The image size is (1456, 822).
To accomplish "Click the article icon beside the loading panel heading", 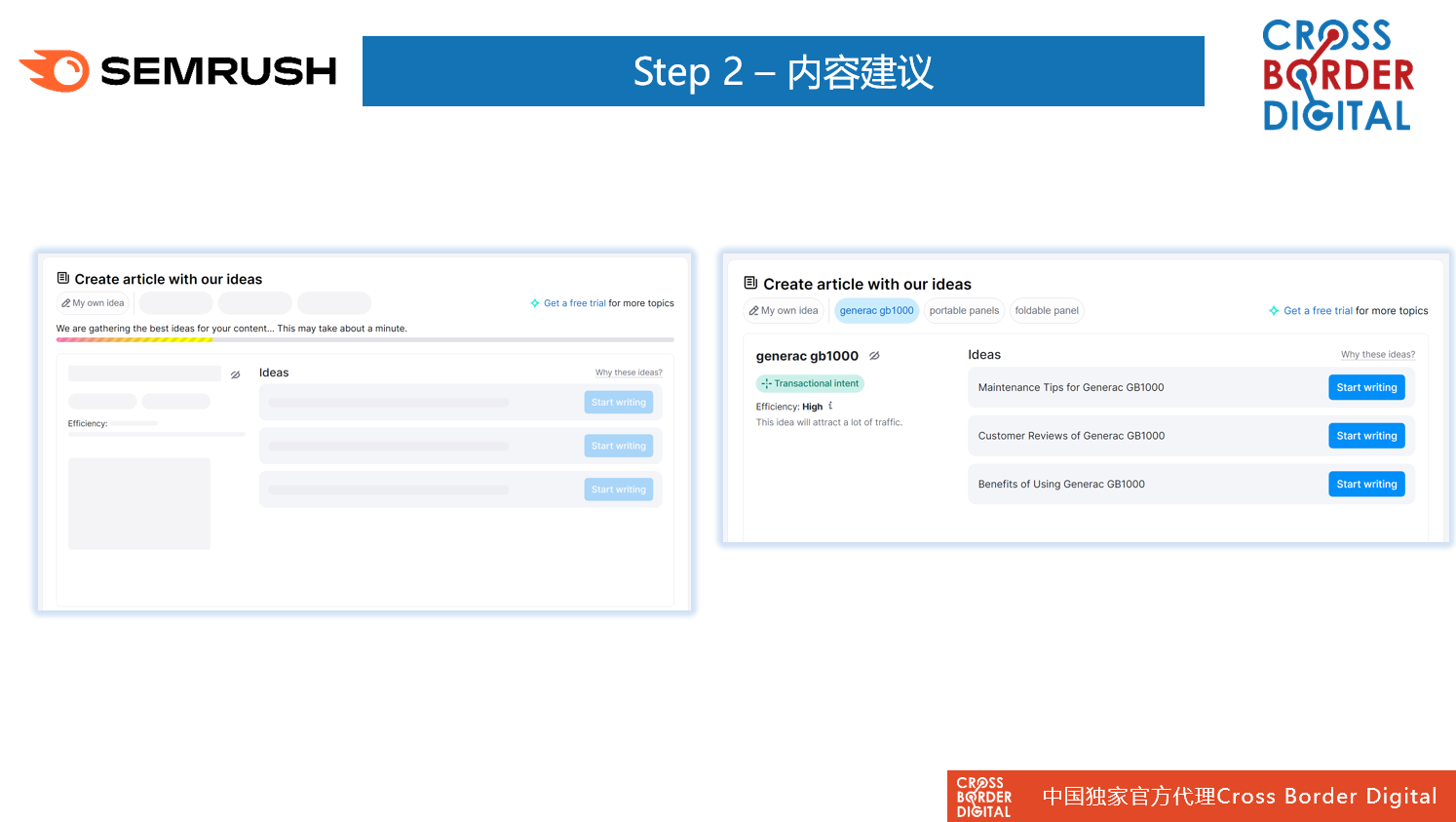I will point(63,278).
